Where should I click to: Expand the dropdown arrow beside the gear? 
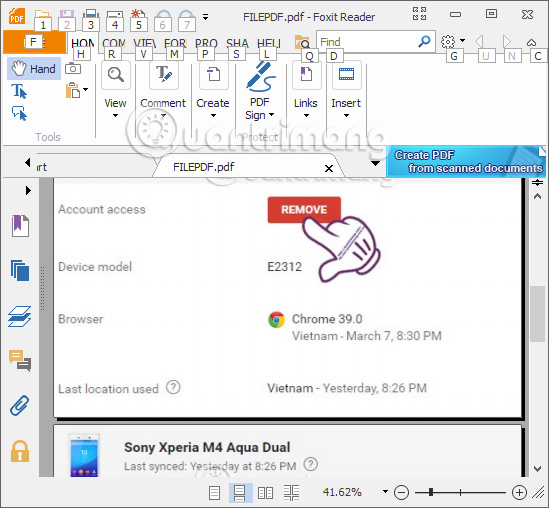coord(463,40)
